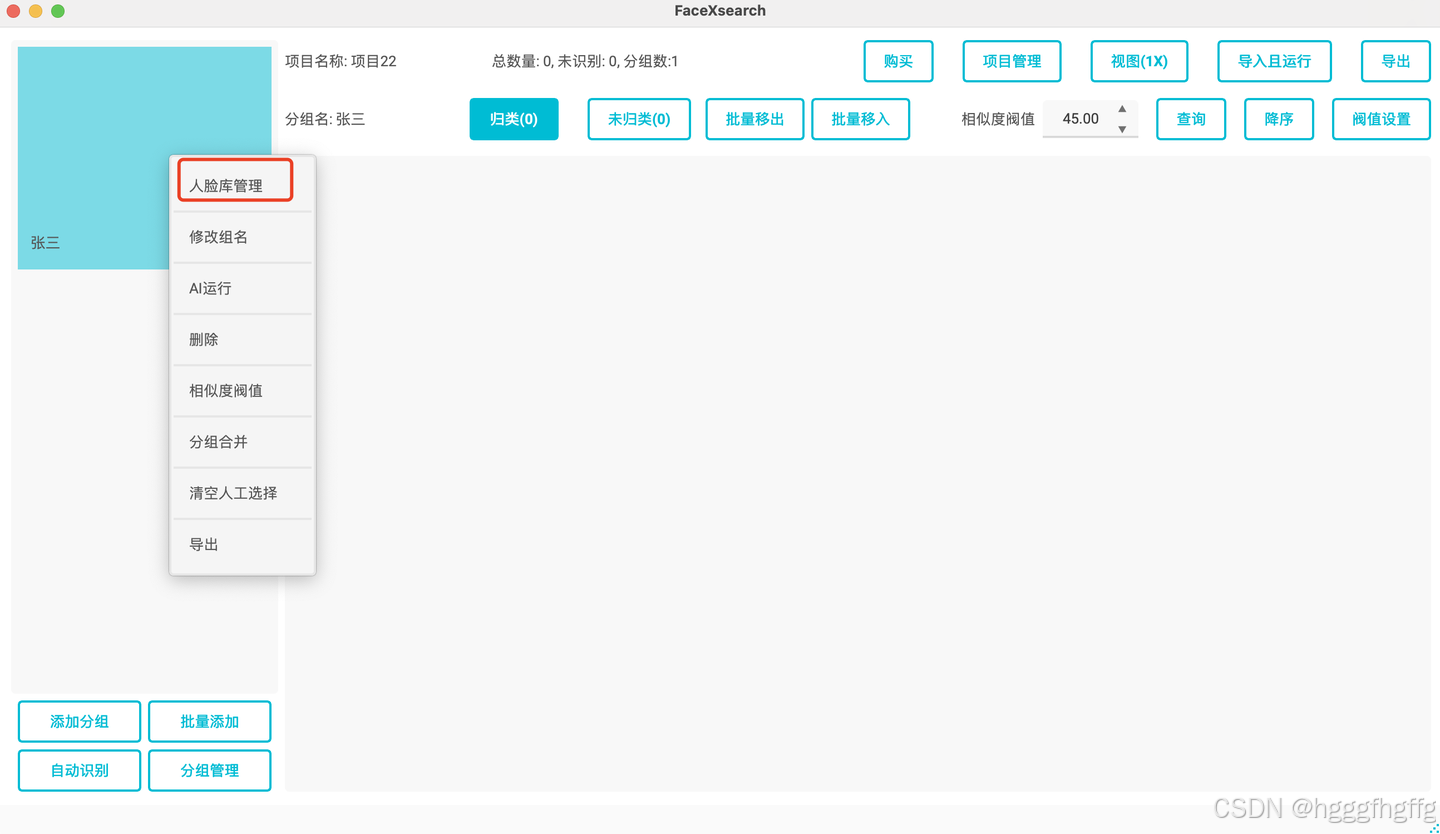
Task: Minimize the FaceXsearch window
Action: [x=35, y=11]
